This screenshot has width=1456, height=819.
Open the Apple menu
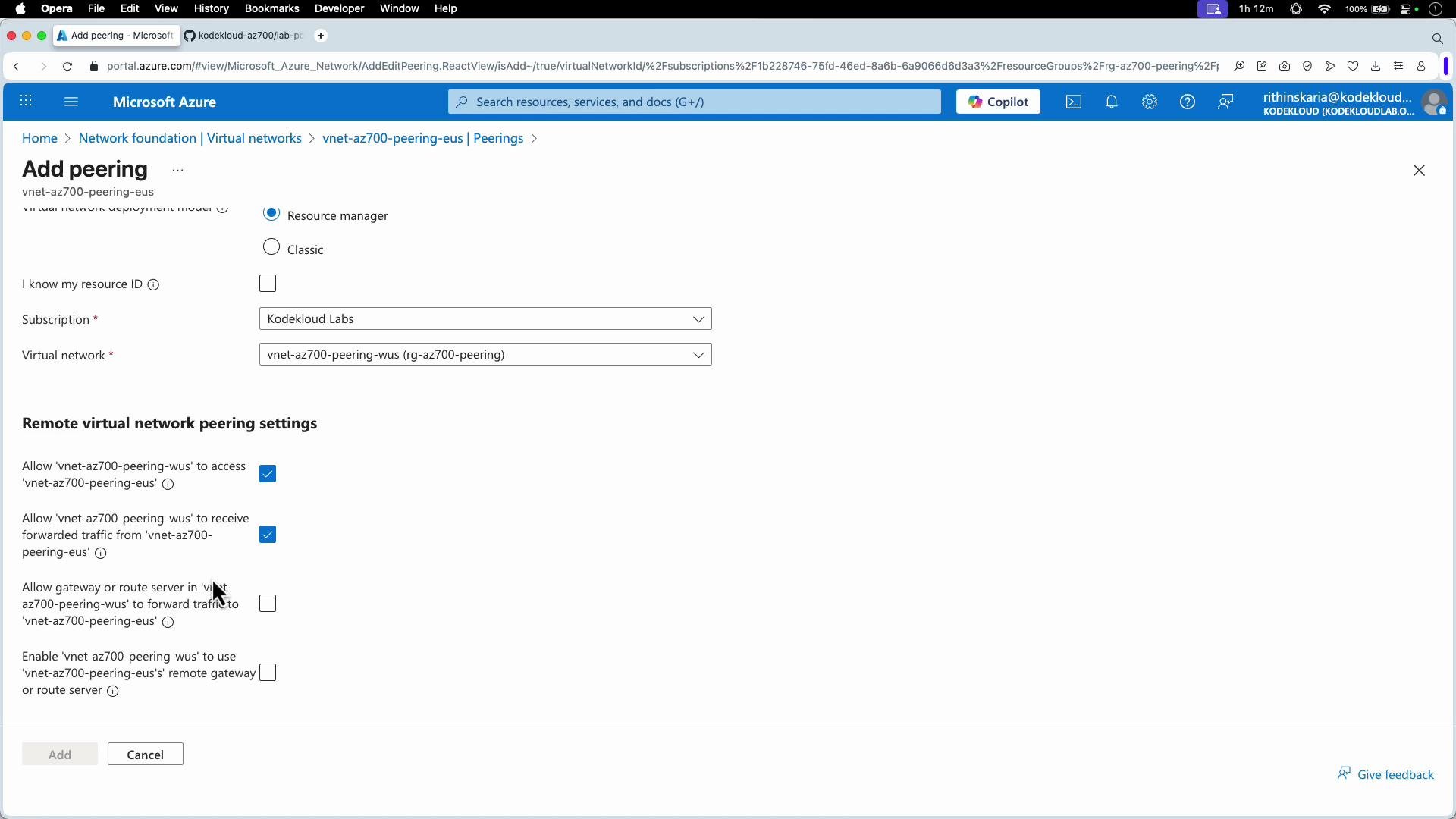[20, 9]
